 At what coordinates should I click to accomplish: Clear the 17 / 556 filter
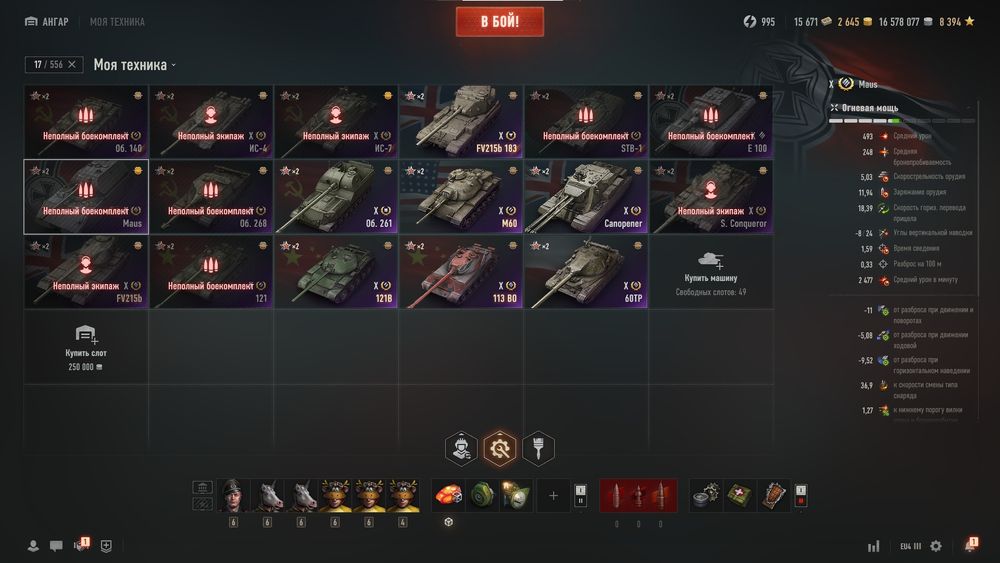71,64
